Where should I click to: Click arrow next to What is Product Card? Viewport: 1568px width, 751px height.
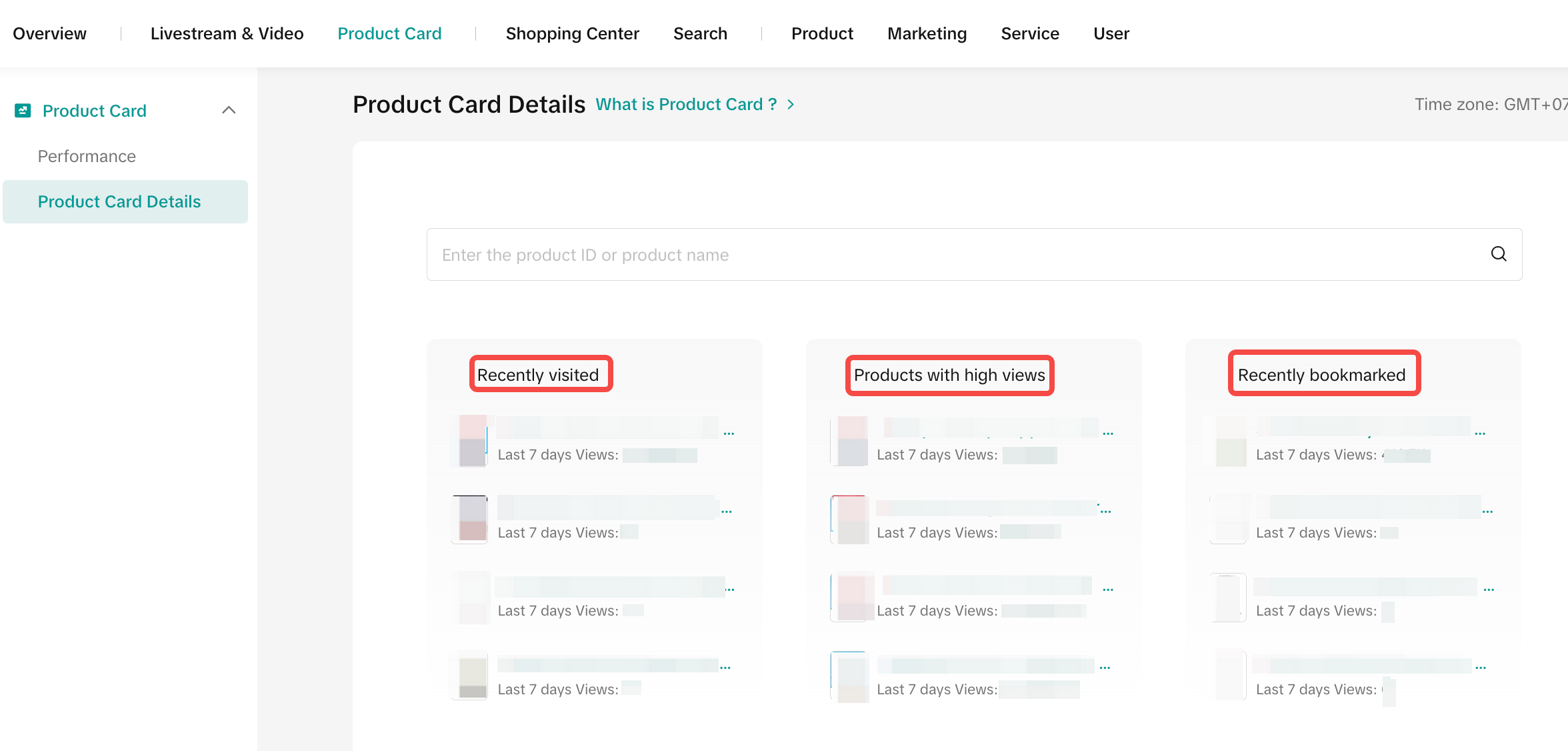tap(791, 105)
